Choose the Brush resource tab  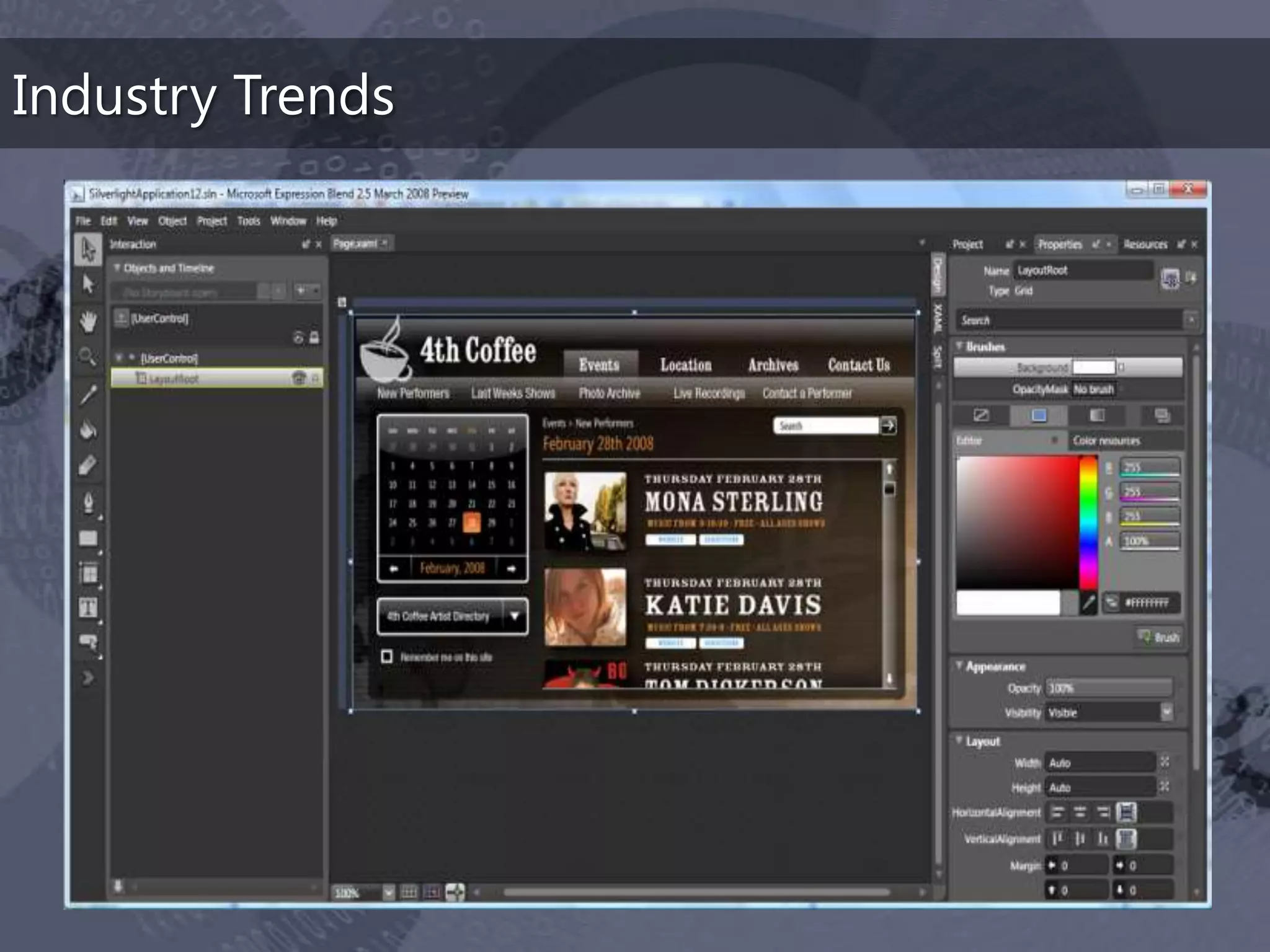1162,415
